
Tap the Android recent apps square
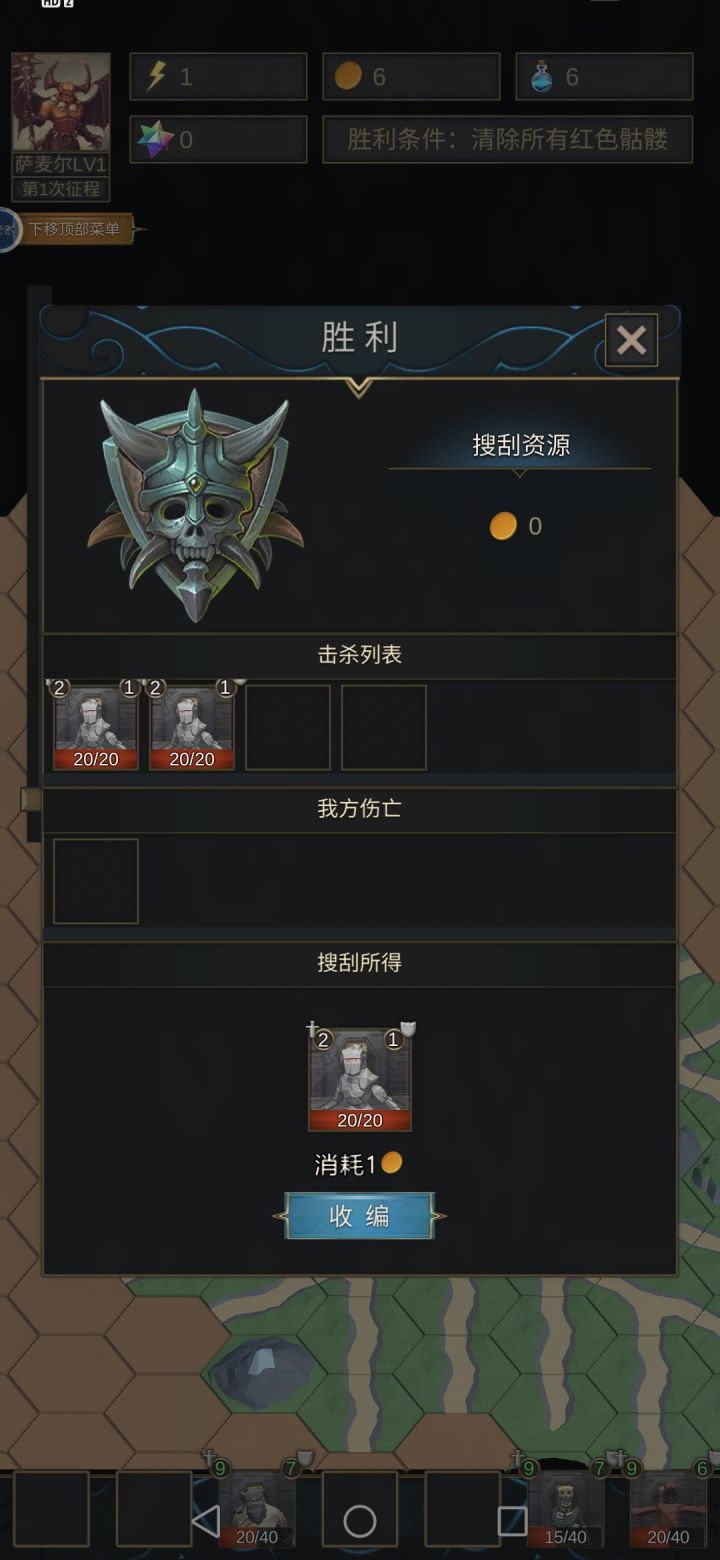point(512,1521)
